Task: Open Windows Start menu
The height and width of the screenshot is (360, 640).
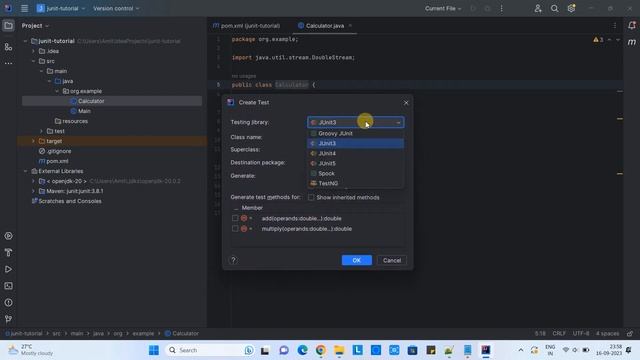Action: [154, 350]
